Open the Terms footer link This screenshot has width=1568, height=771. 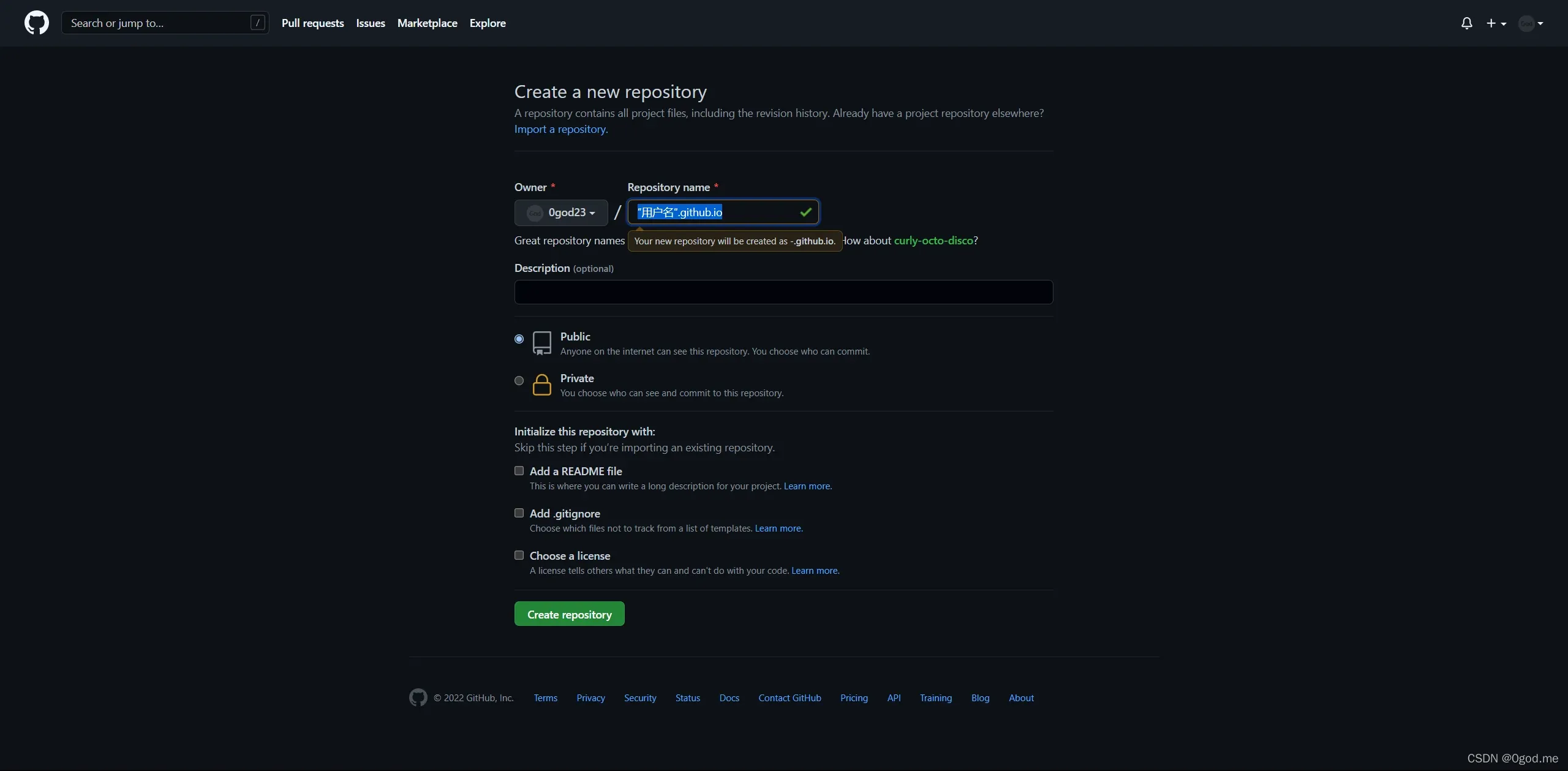545,698
